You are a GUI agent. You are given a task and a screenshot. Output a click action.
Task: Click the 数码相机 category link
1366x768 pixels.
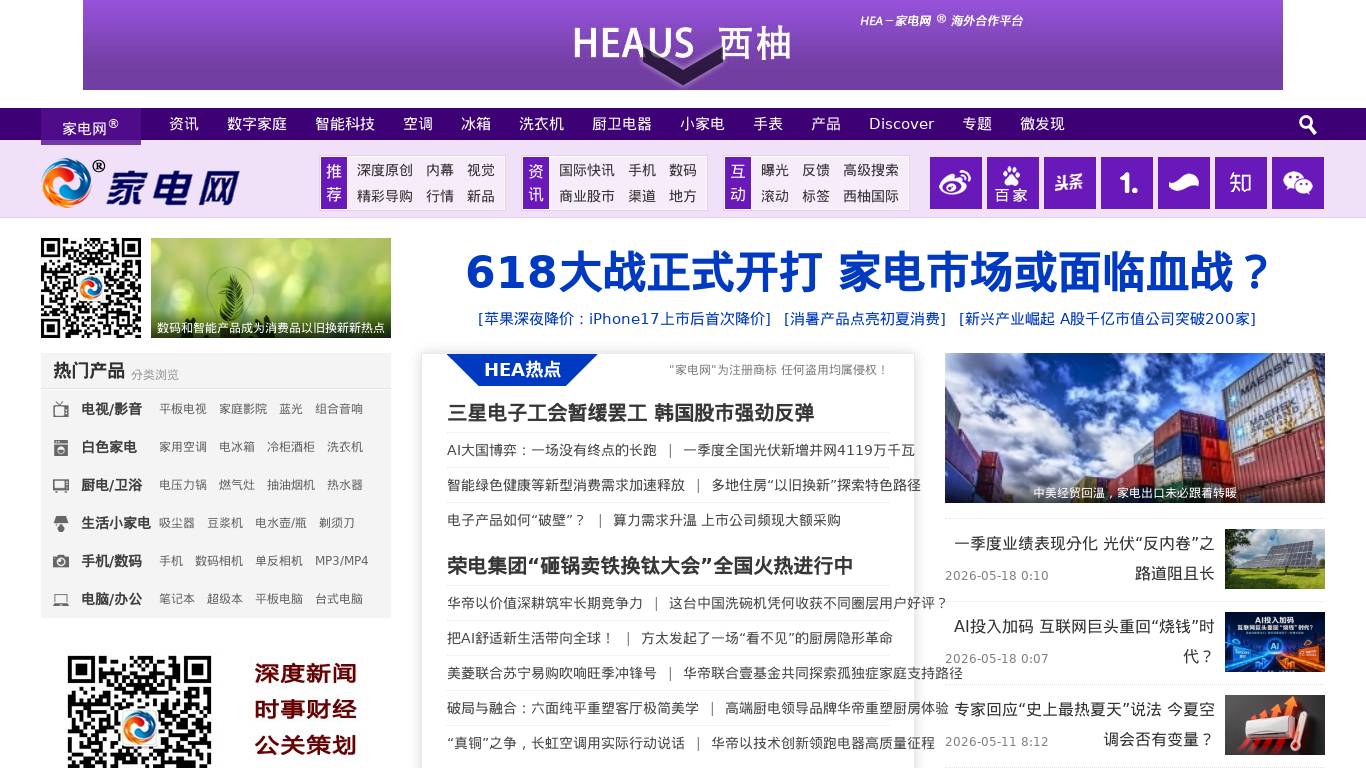(219, 561)
